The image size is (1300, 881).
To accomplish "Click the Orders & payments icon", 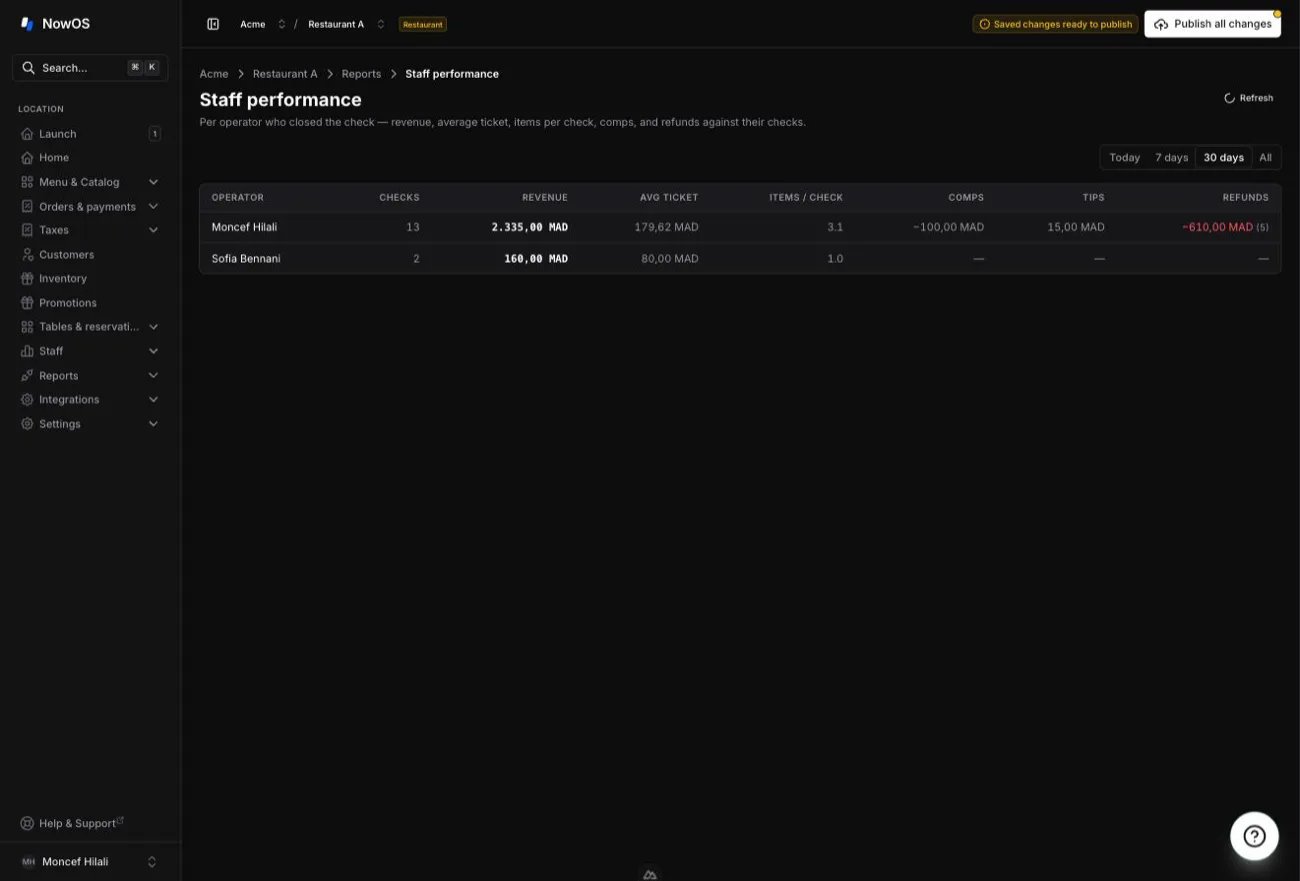I will tap(27, 207).
